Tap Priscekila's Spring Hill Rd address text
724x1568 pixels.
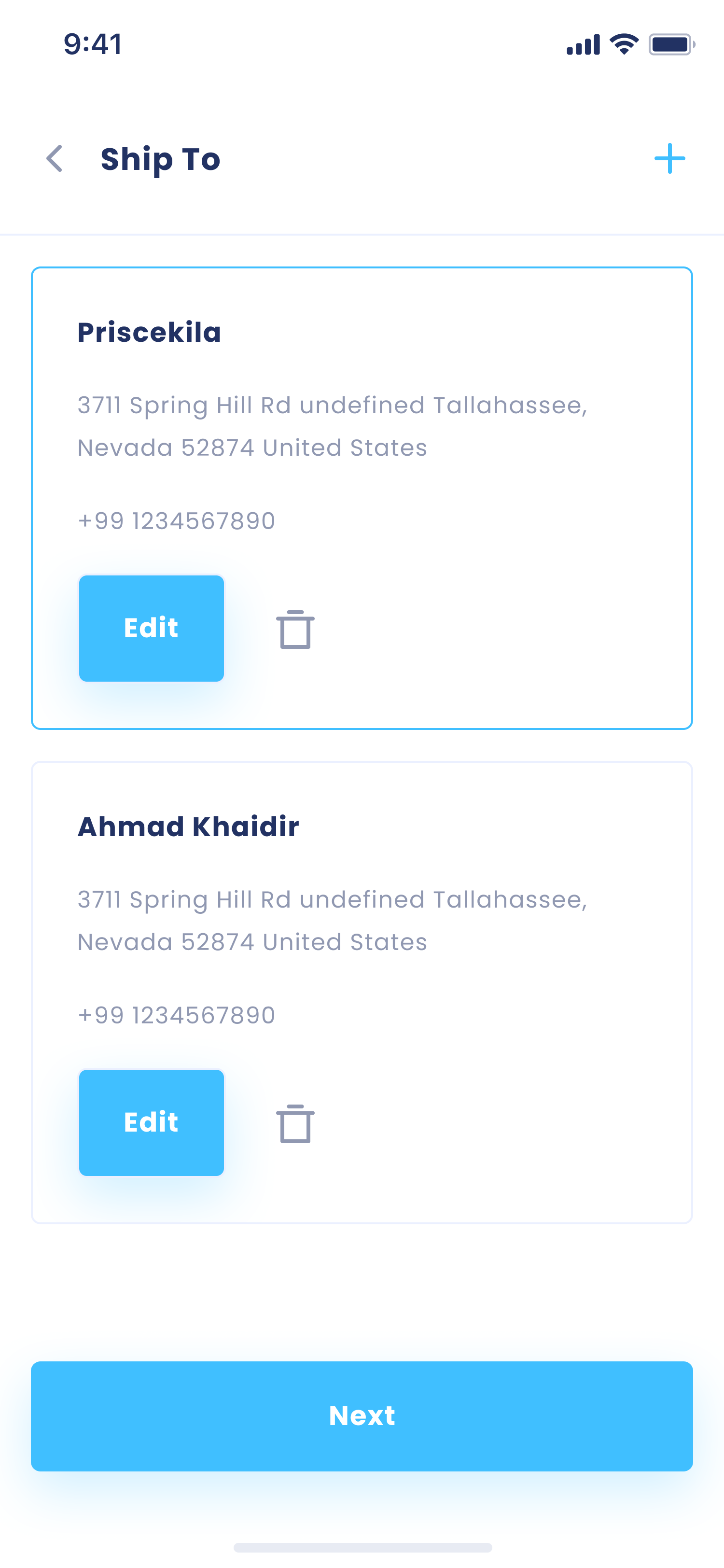(332, 426)
